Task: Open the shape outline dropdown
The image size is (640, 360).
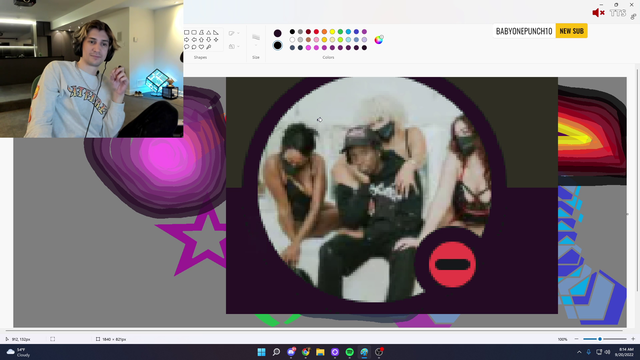Action: click(234, 33)
